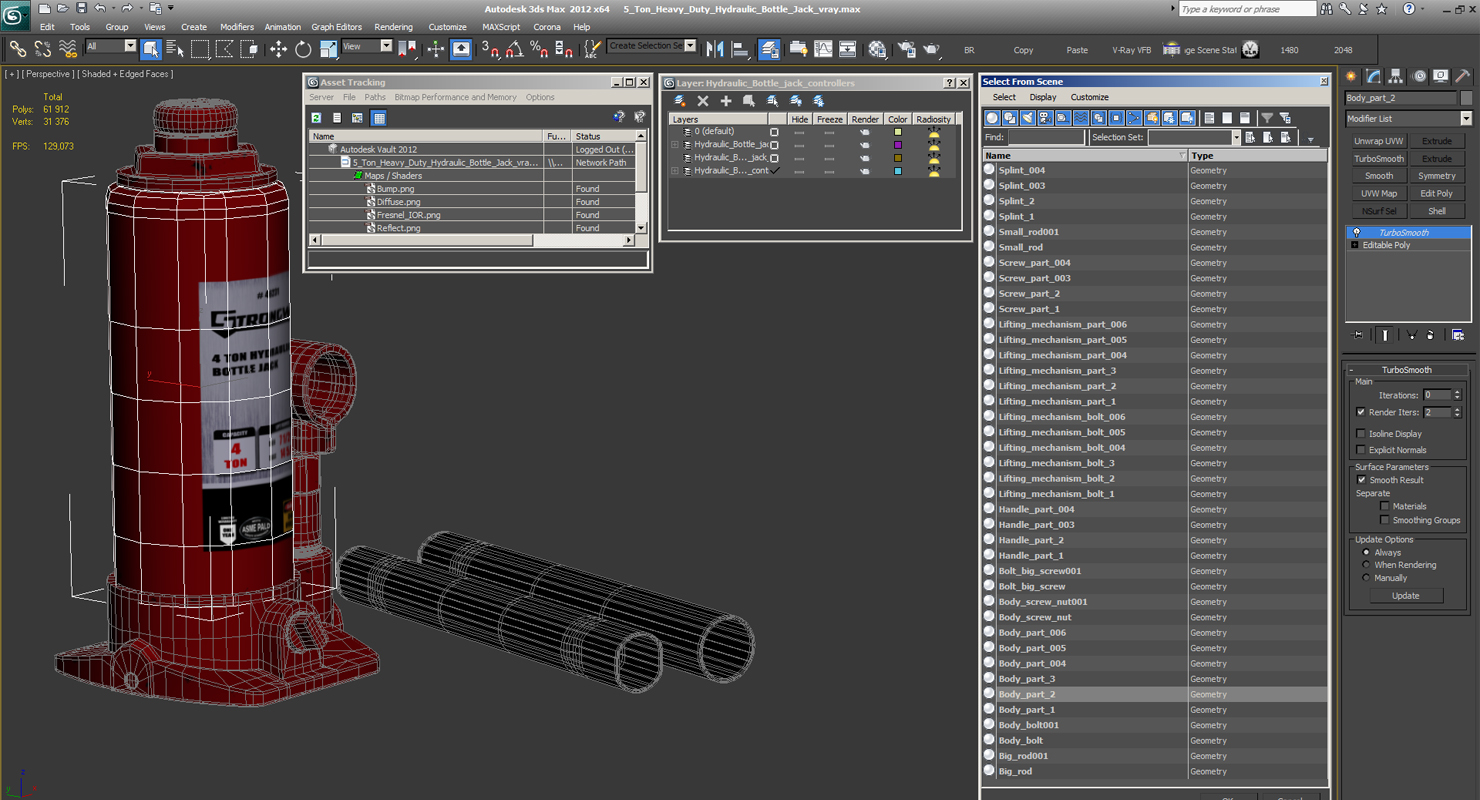Toggle the TurboSmooth modifier lightbulb

(1356, 232)
